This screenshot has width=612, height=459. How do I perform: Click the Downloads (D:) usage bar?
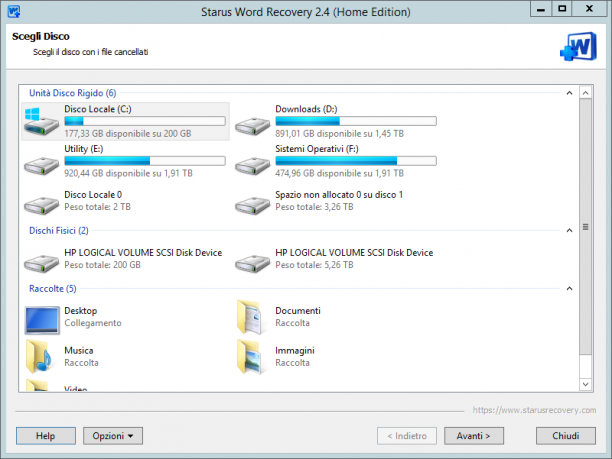click(356, 121)
